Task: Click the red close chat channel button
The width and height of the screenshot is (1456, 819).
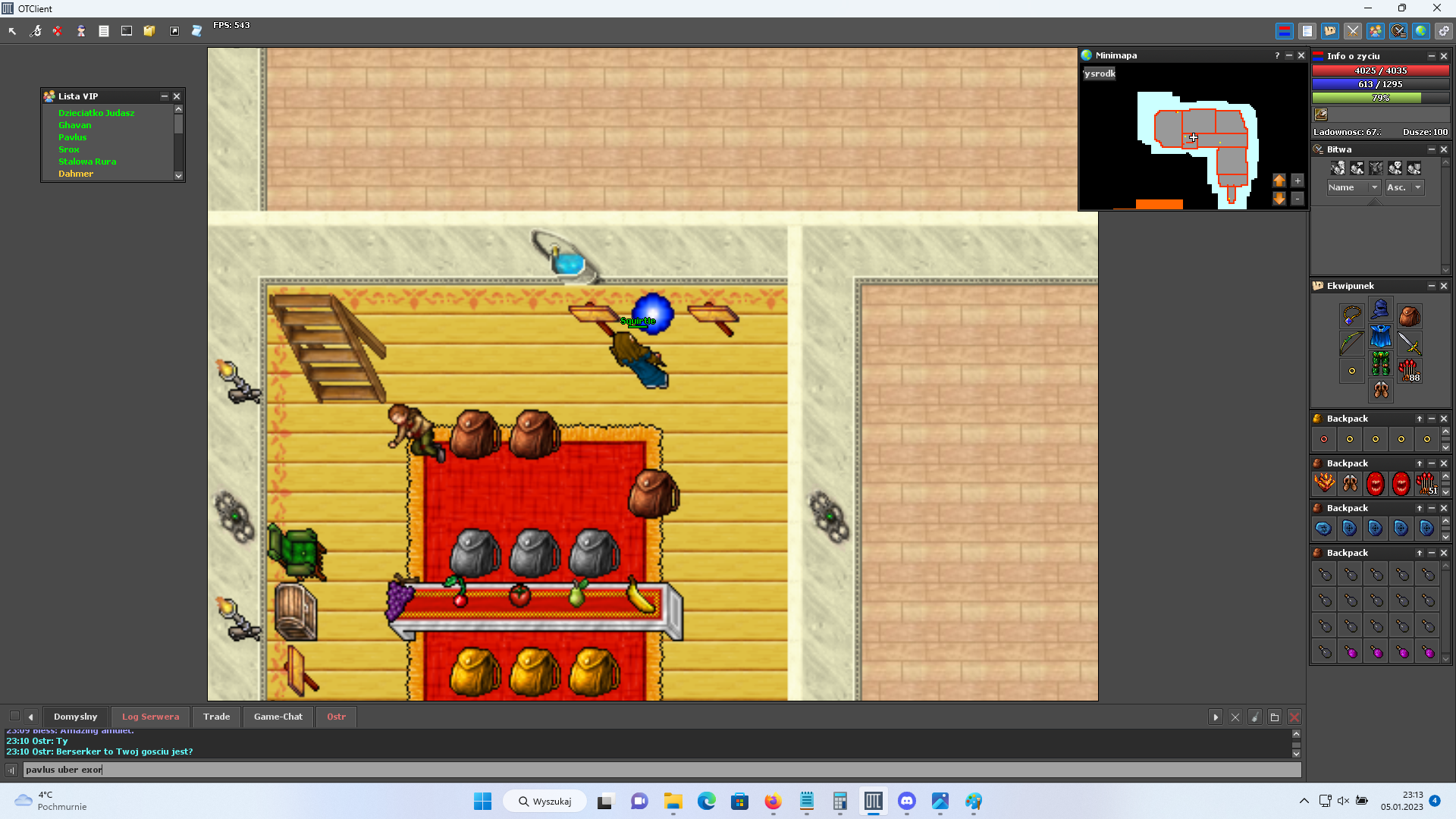Action: [1294, 717]
